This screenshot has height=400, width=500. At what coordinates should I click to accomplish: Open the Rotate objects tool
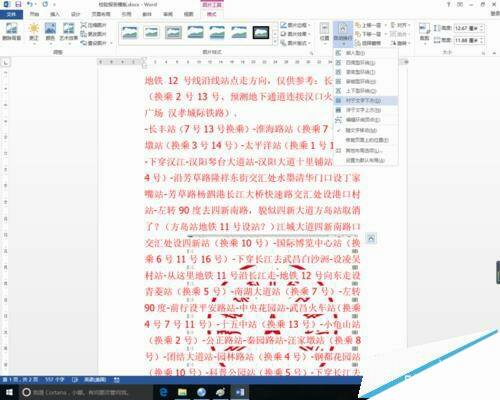(x=399, y=43)
